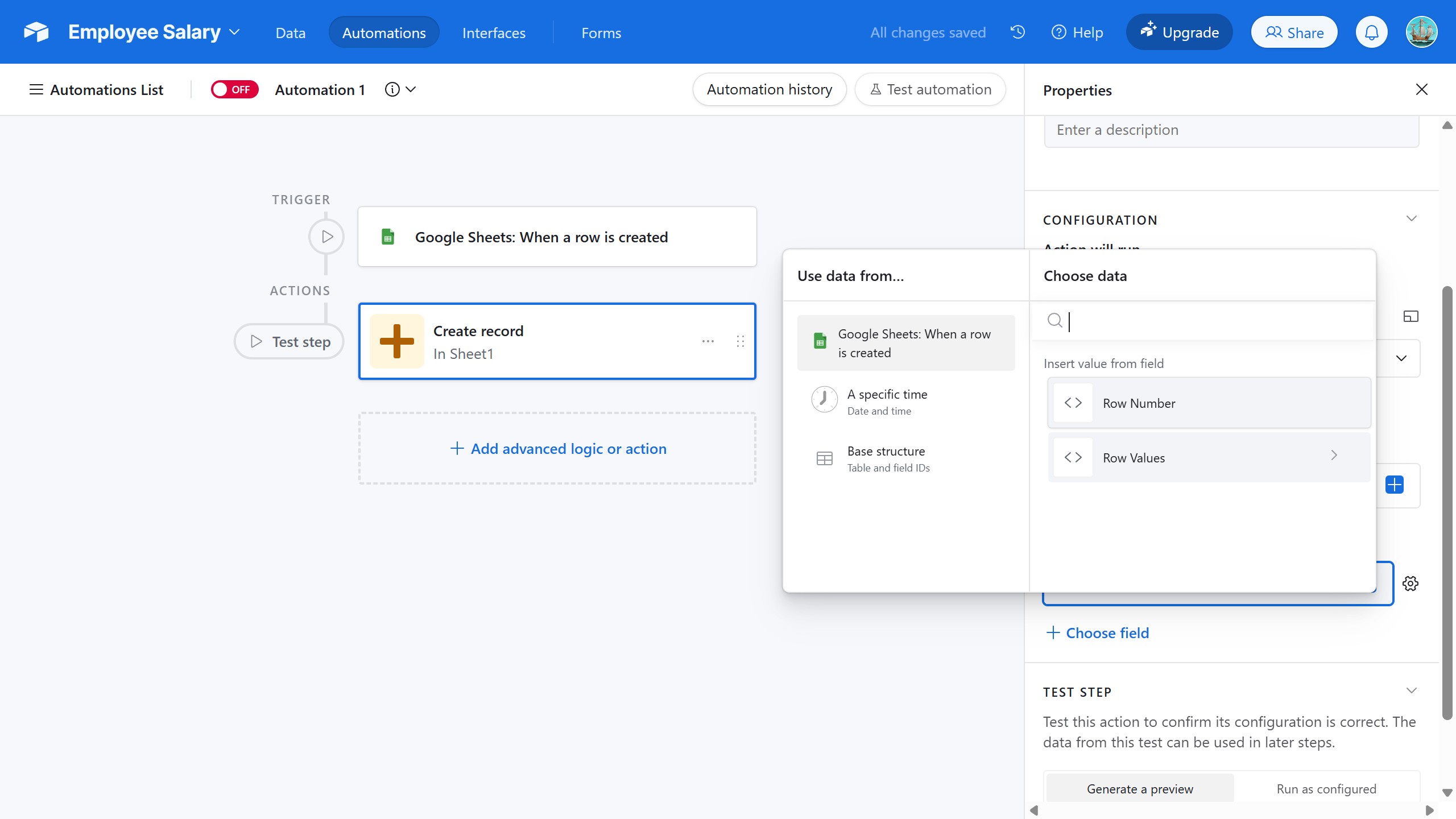Select Generate a preview option
Image resolution: width=1456 pixels, height=819 pixels.
[x=1140, y=789]
